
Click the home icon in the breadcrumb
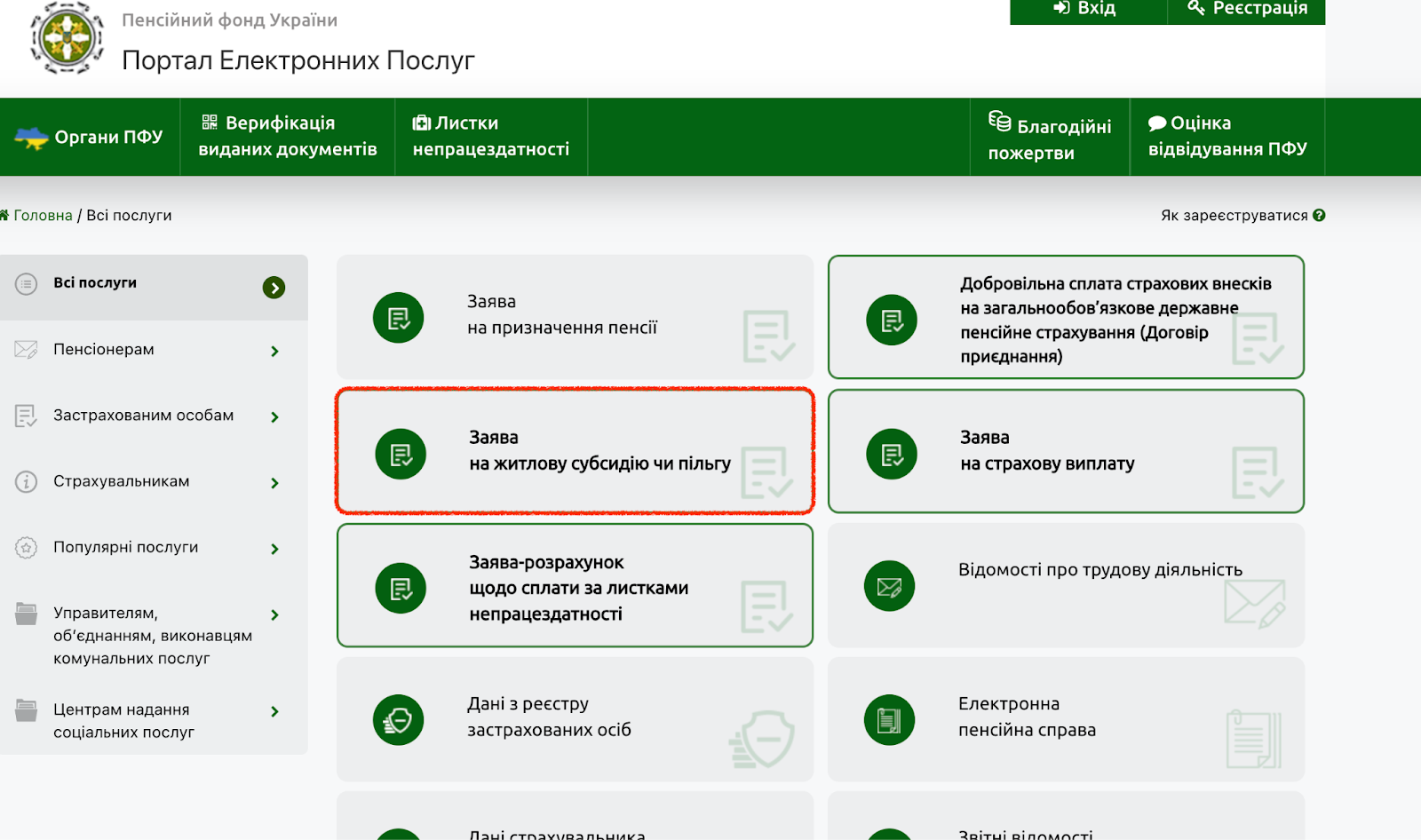coord(4,215)
